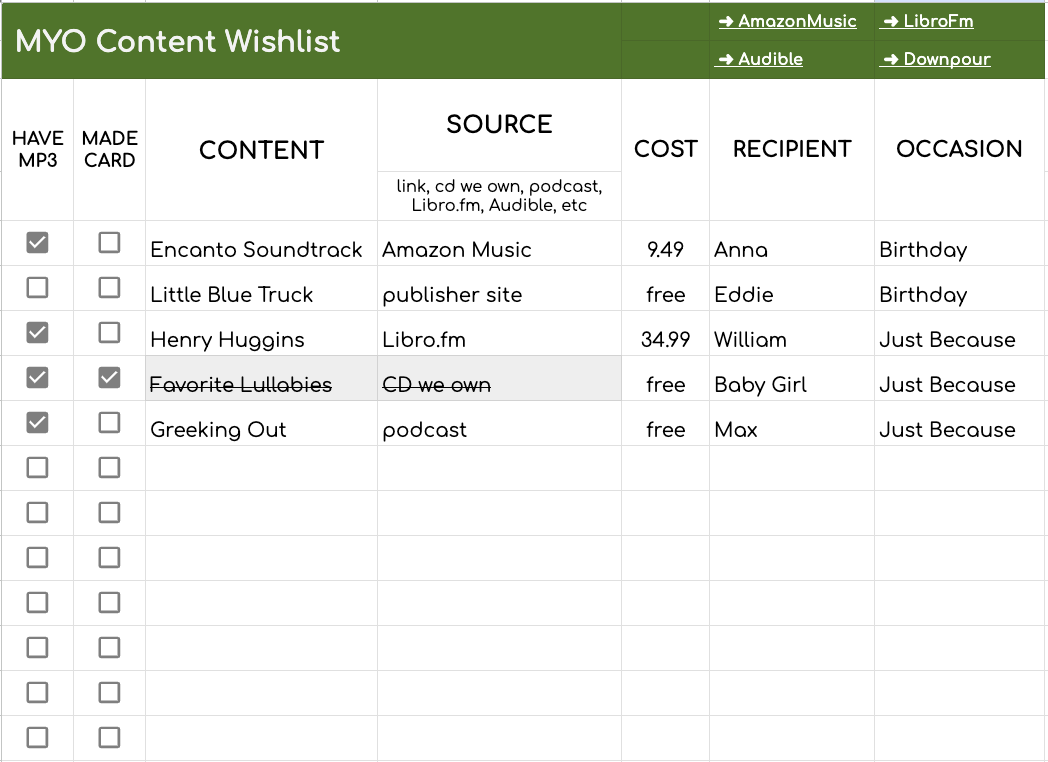Select the Libro.fm source cell
Viewport: 1048px width, 762px height.
click(499, 334)
